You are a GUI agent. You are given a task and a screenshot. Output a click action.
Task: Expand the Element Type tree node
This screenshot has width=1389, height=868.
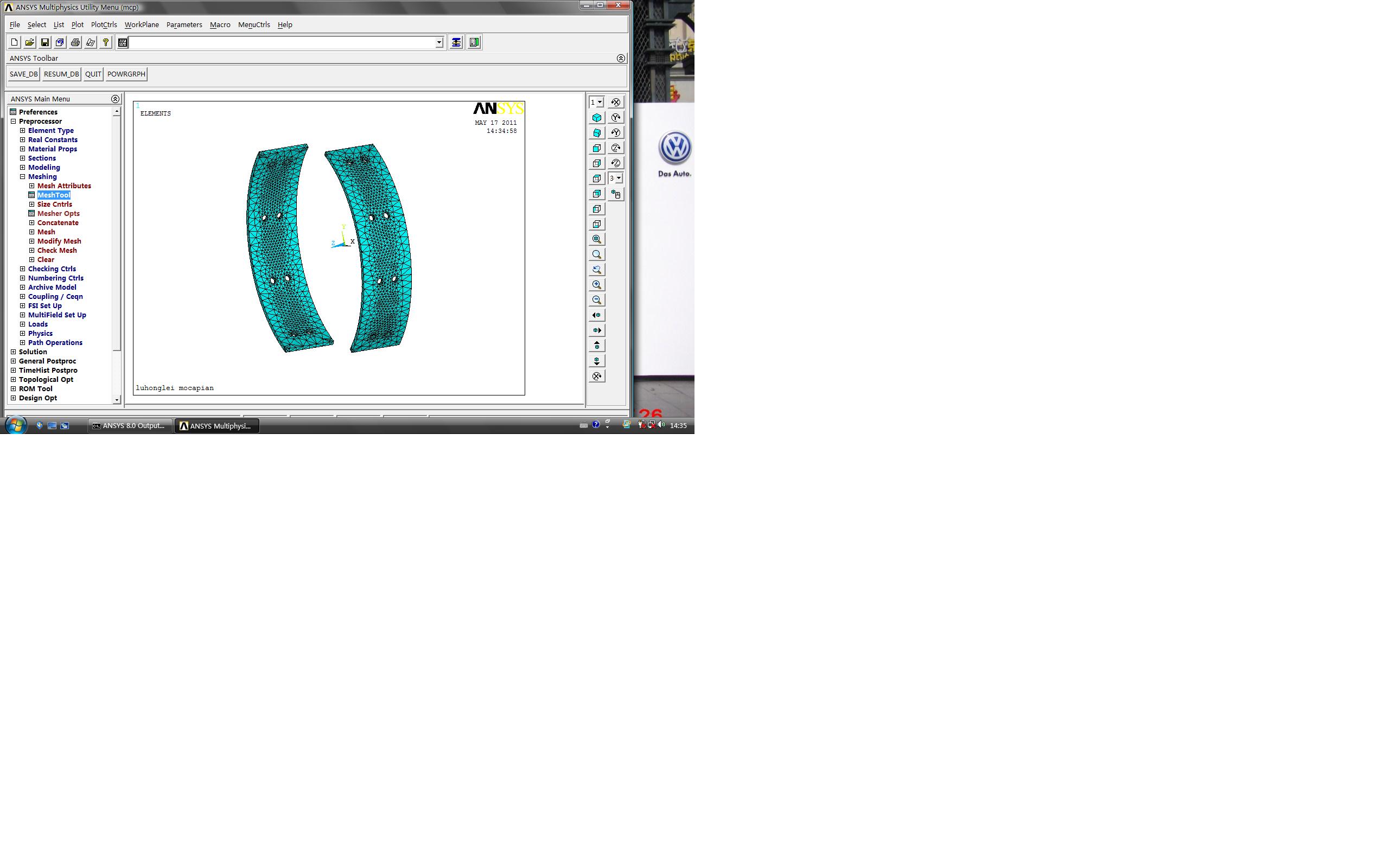pos(22,131)
